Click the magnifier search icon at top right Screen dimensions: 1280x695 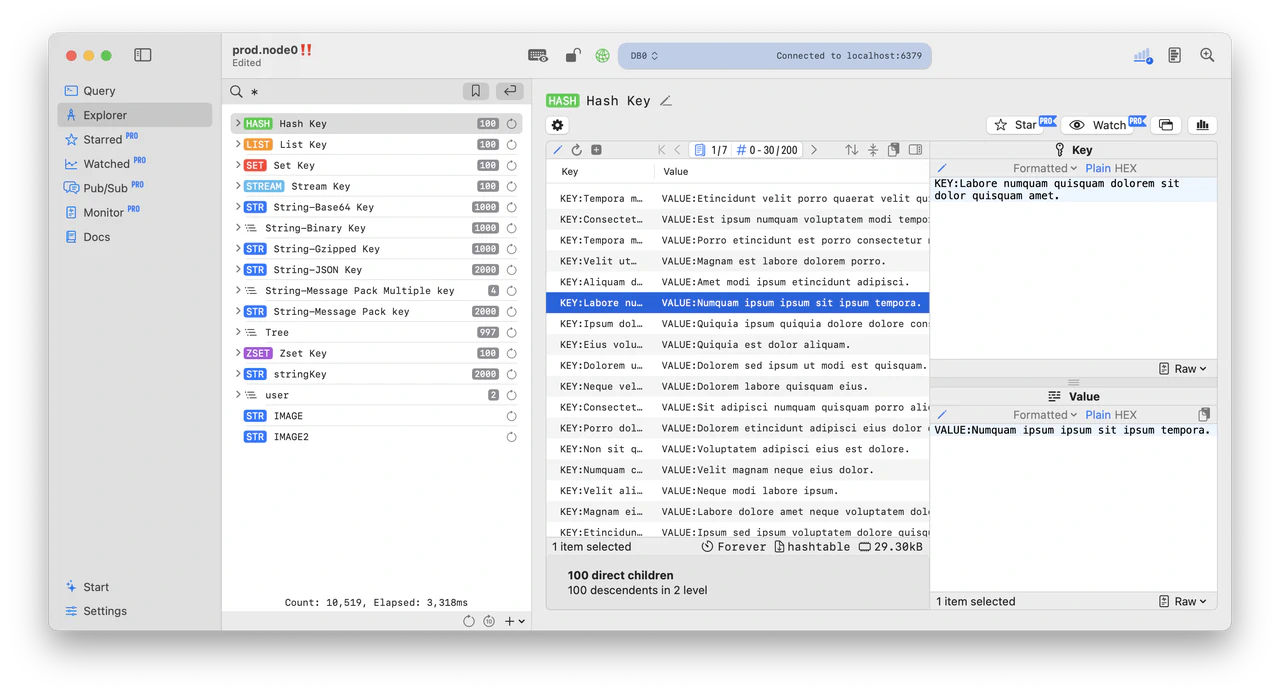tap(1207, 55)
